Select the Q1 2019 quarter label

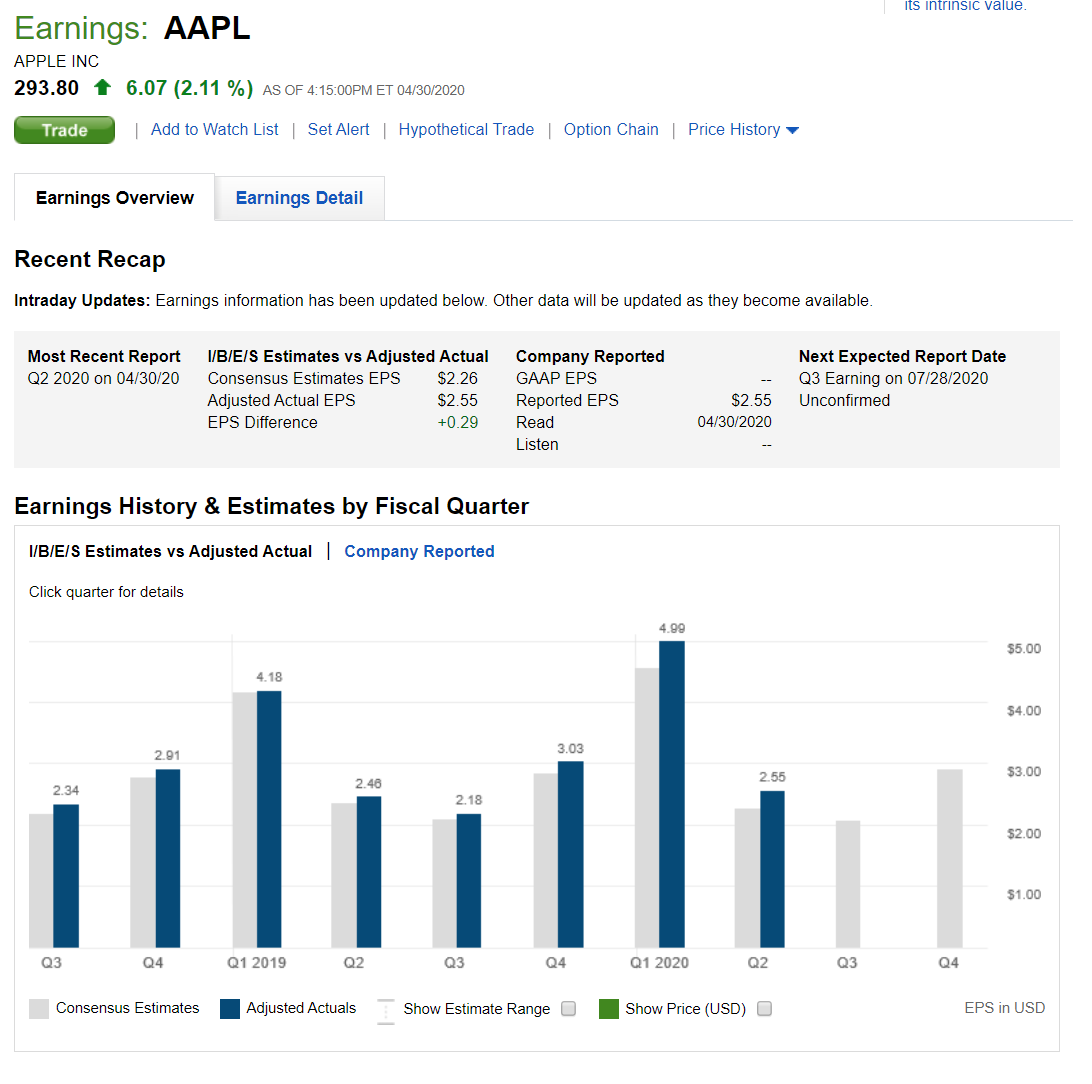click(257, 963)
